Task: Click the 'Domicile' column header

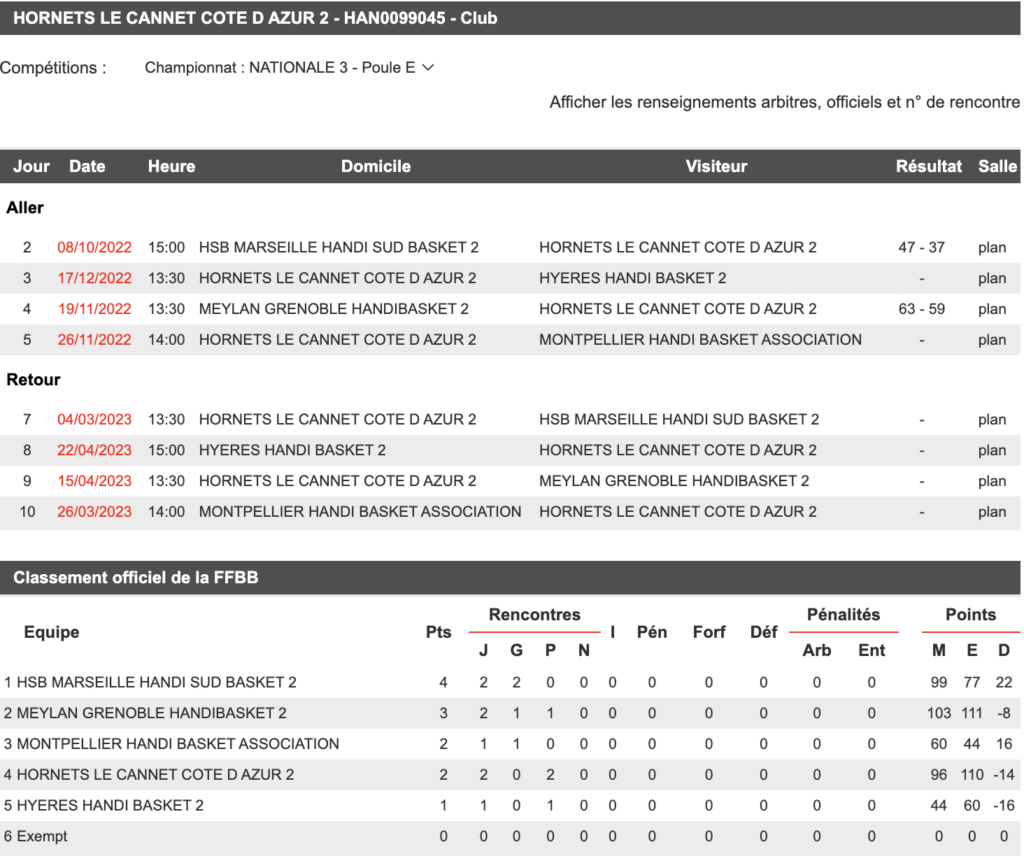Action: pyautogui.click(x=376, y=166)
